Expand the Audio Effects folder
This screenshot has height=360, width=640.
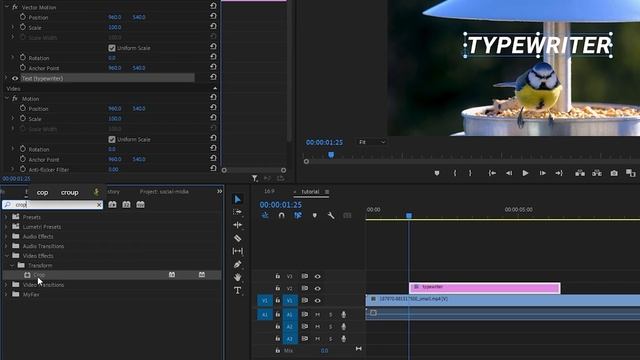6,236
